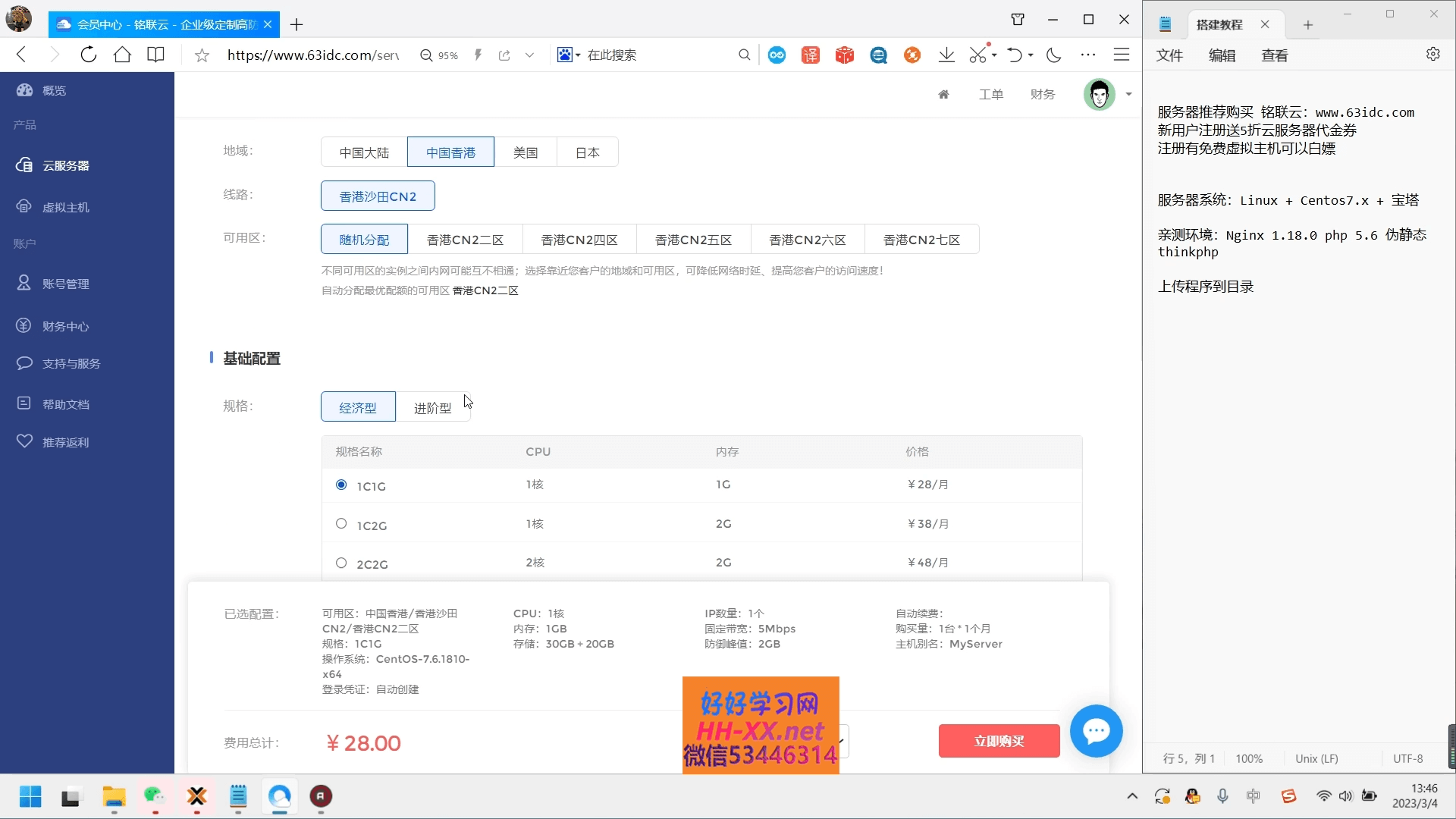1456x819 pixels.
Task: Select 香港CN2七区 availability zone
Action: click(921, 240)
